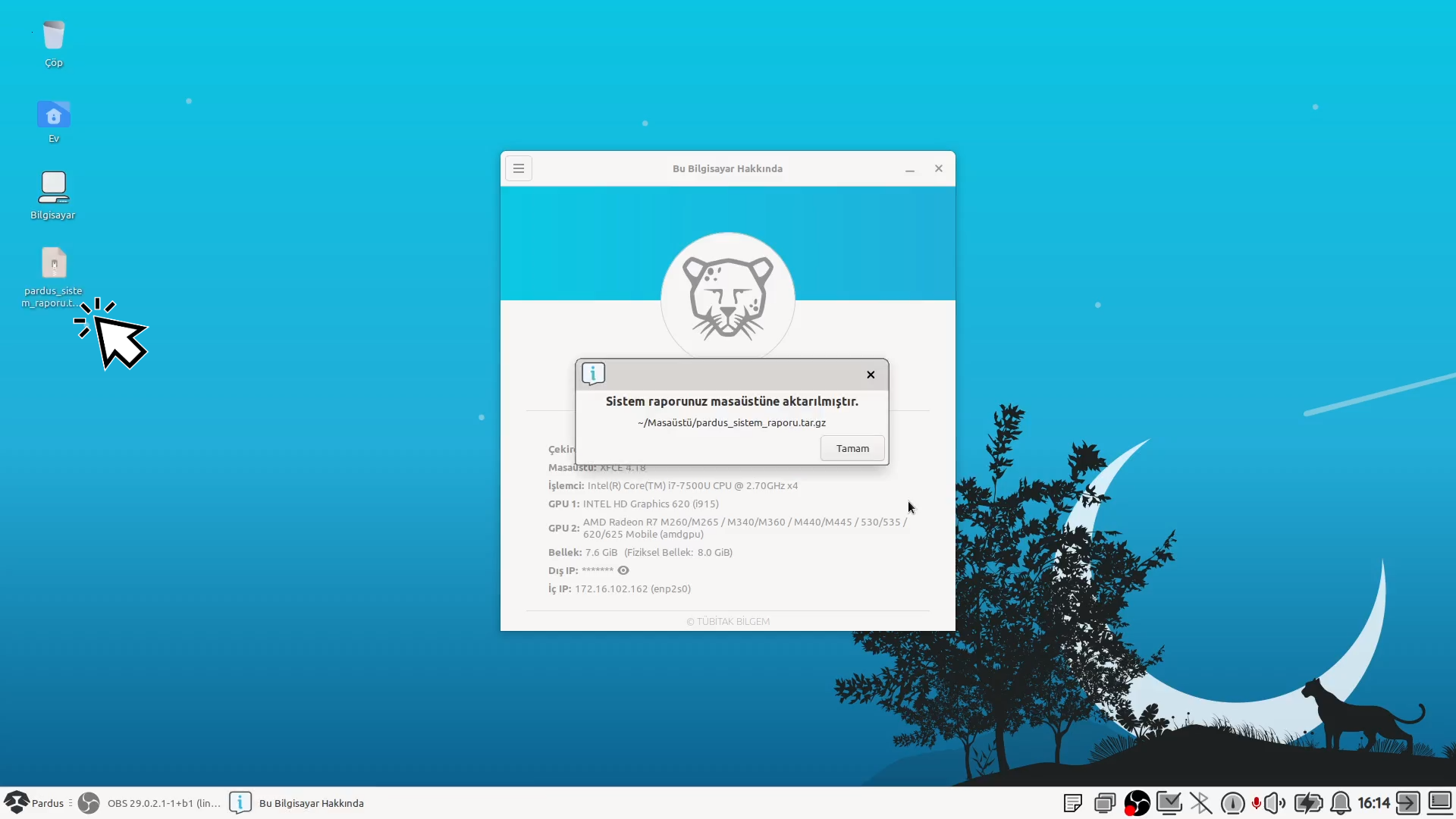Click the logout arrow tray icon
This screenshot has height=819, width=1456.
(1407, 803)
